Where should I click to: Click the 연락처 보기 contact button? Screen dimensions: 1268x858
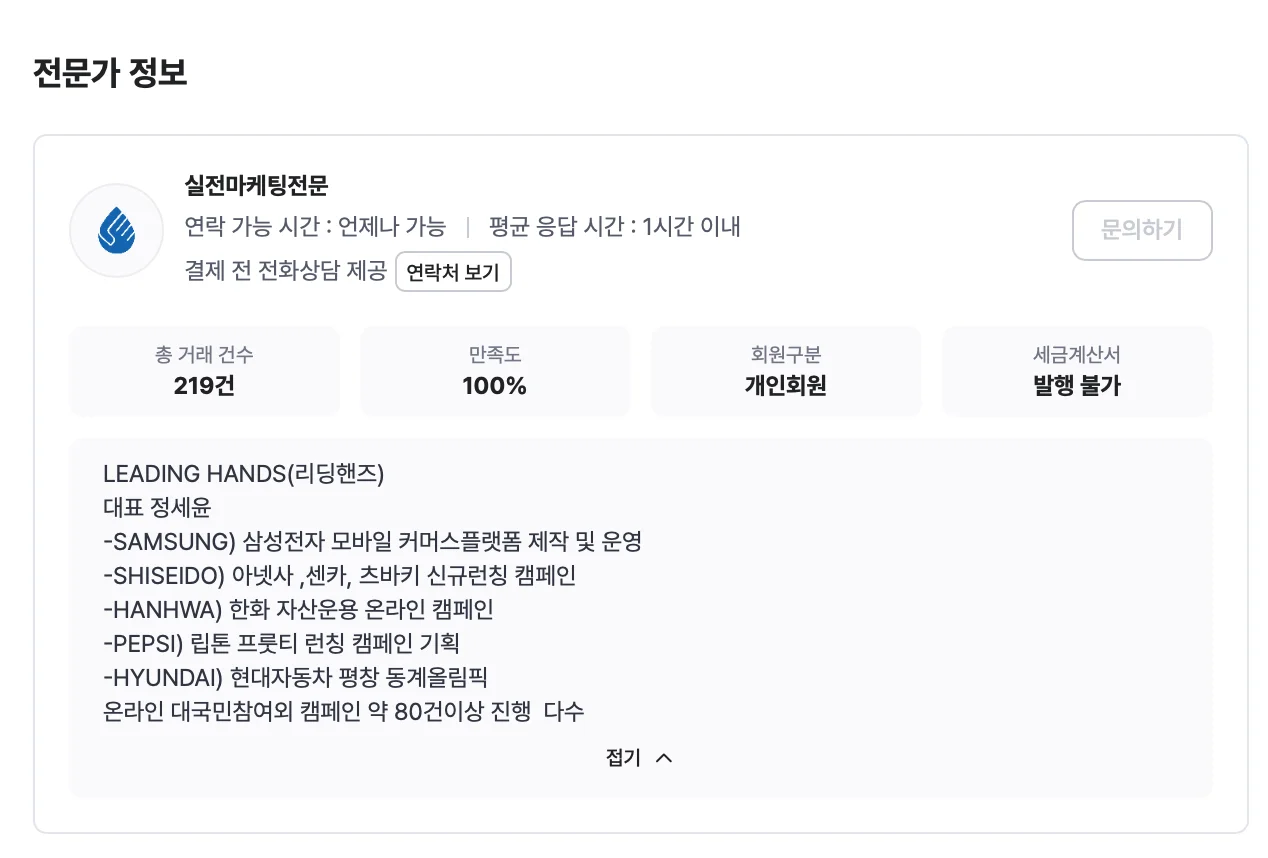(453, 271)
